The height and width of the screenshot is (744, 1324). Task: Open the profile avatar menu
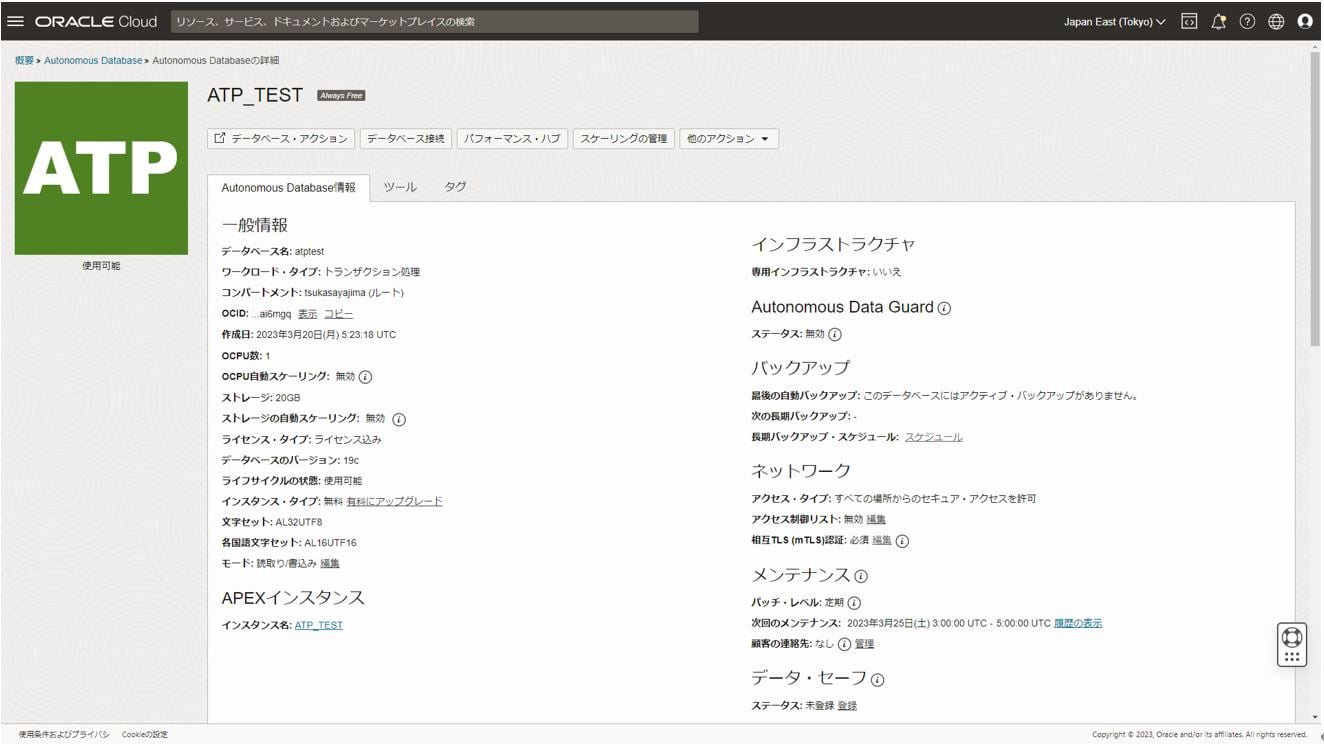pos(1305,18)
